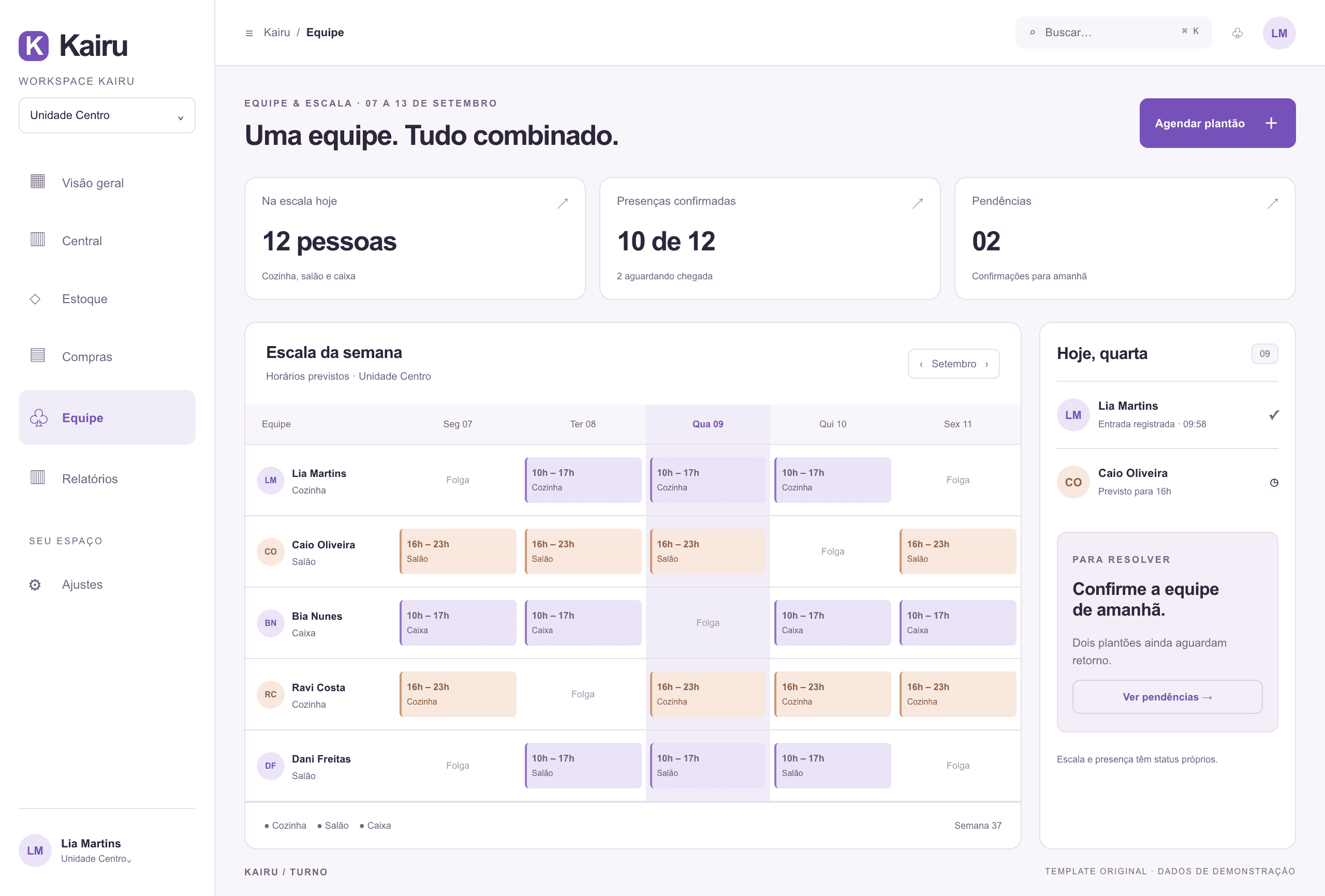The image size is (1325, 896).
Task: Toggle the hamburger menu icon
Action: (249, 33)
